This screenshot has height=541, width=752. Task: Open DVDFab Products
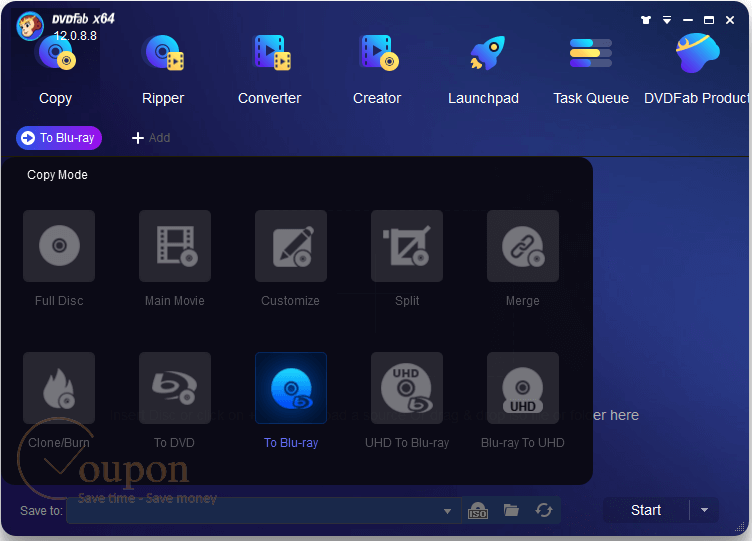(x=697, y=71)
